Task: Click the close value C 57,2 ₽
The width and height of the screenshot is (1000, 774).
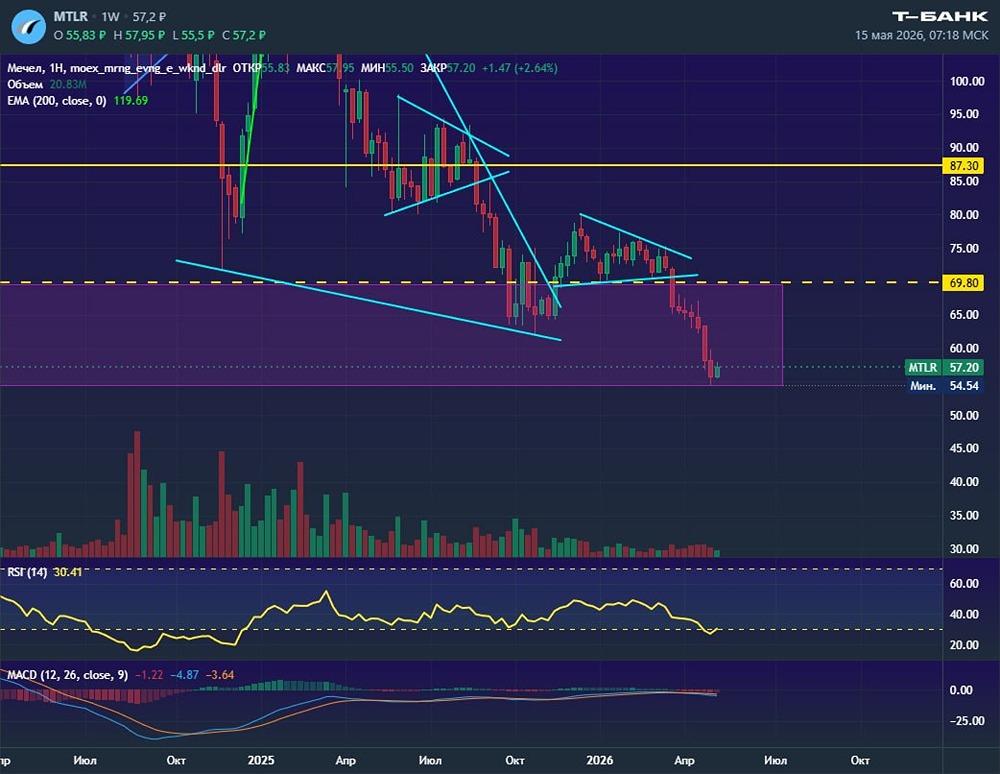Action: coord(244,35)
